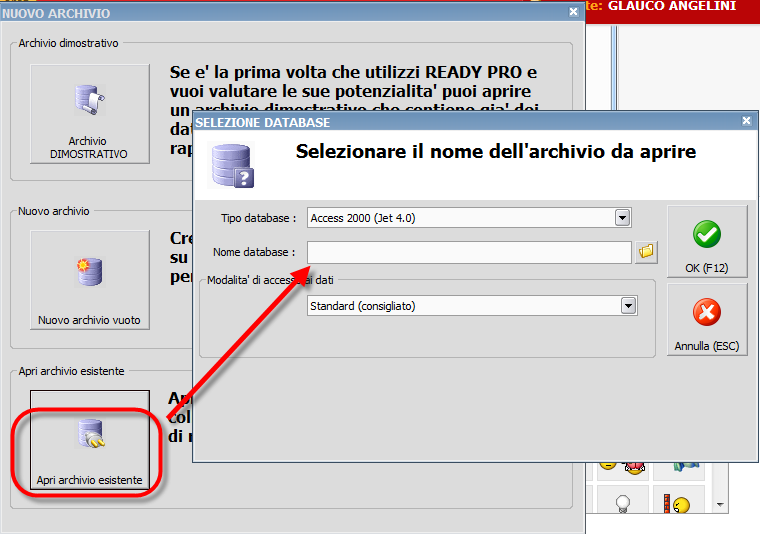Close the NUOVO ARCHIVIO window
Image resolution: width=760 pixels, height=534 pixels.
(x=573, y=12)
